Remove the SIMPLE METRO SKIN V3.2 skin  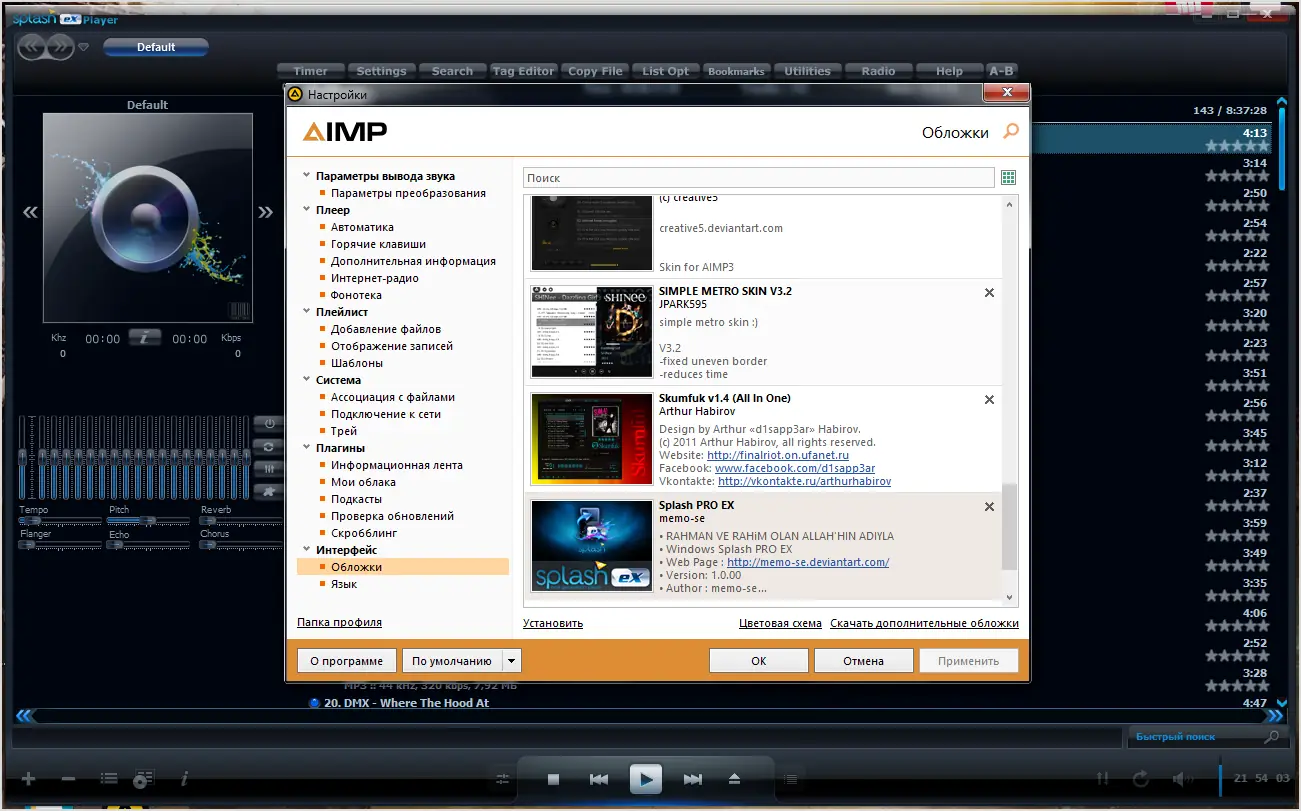[x=989, y=293]
